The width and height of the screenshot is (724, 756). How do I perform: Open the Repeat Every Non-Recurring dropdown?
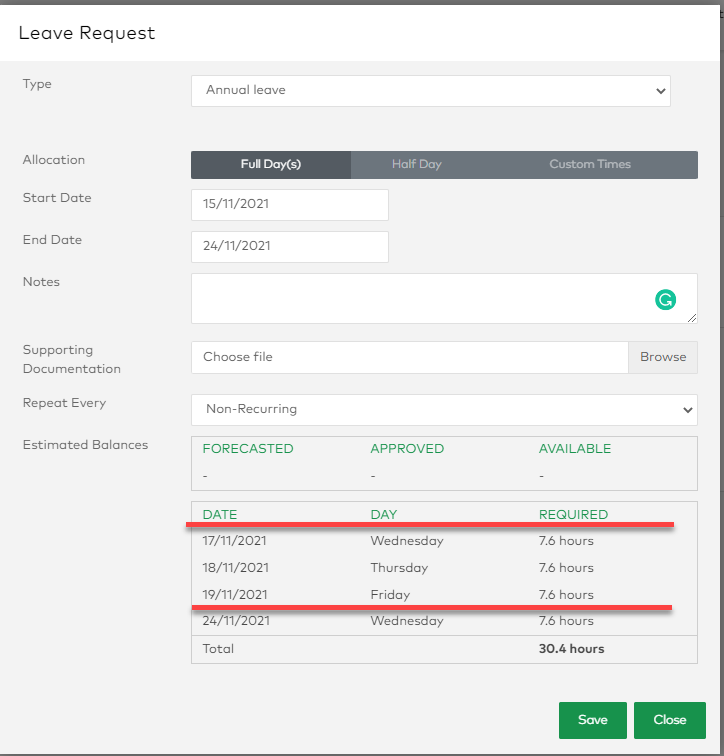point(444,410)
